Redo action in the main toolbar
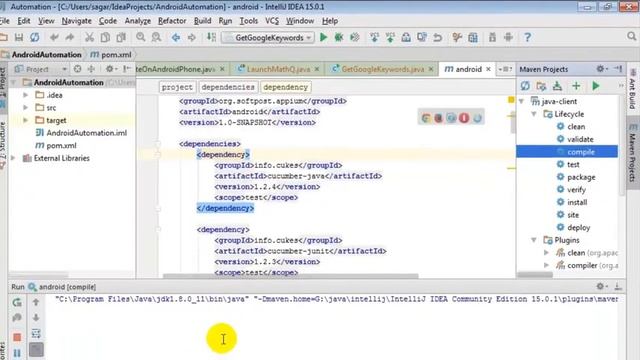640x360 pixels. 70,38
